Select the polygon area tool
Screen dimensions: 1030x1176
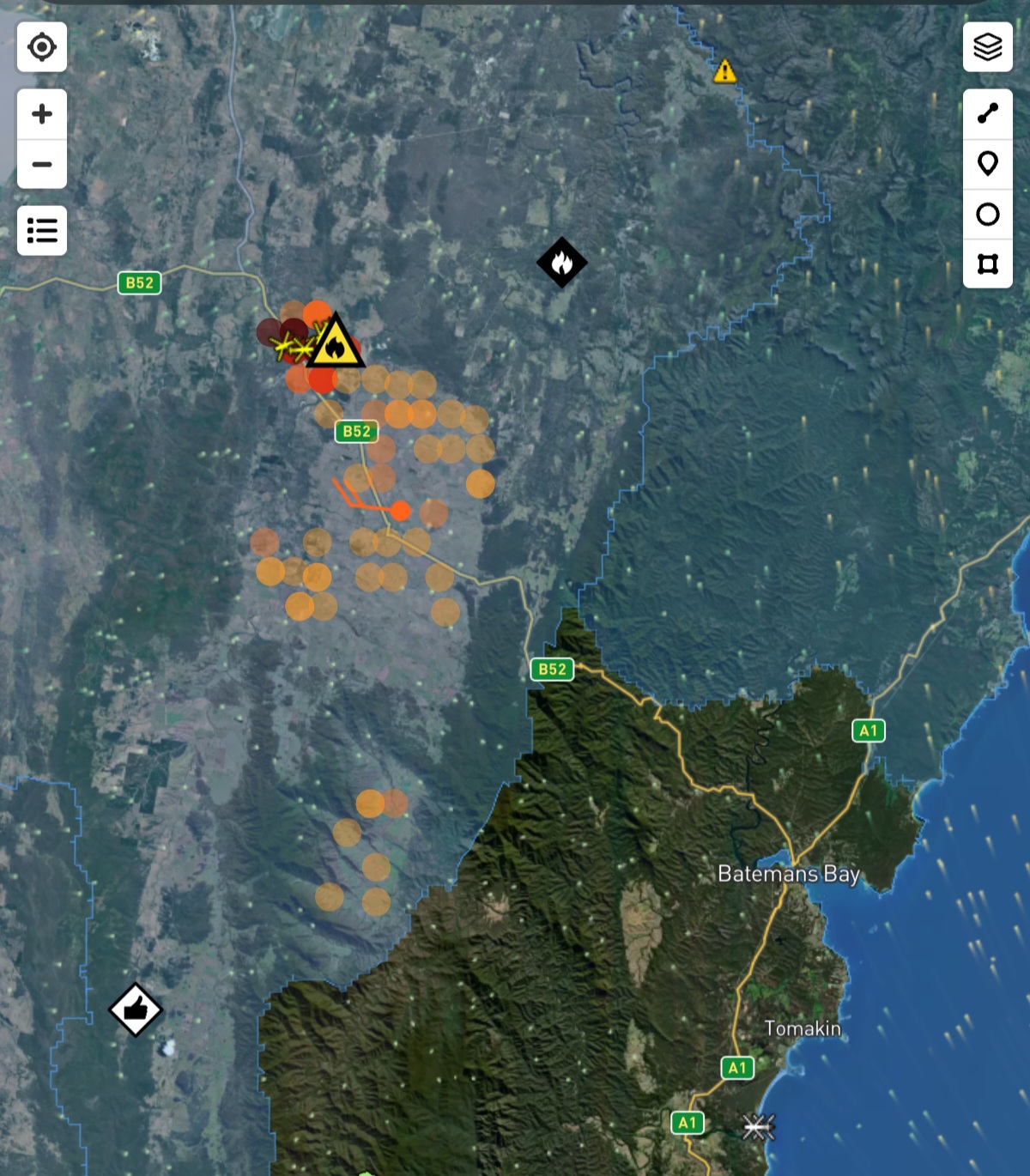coord(988,264)
